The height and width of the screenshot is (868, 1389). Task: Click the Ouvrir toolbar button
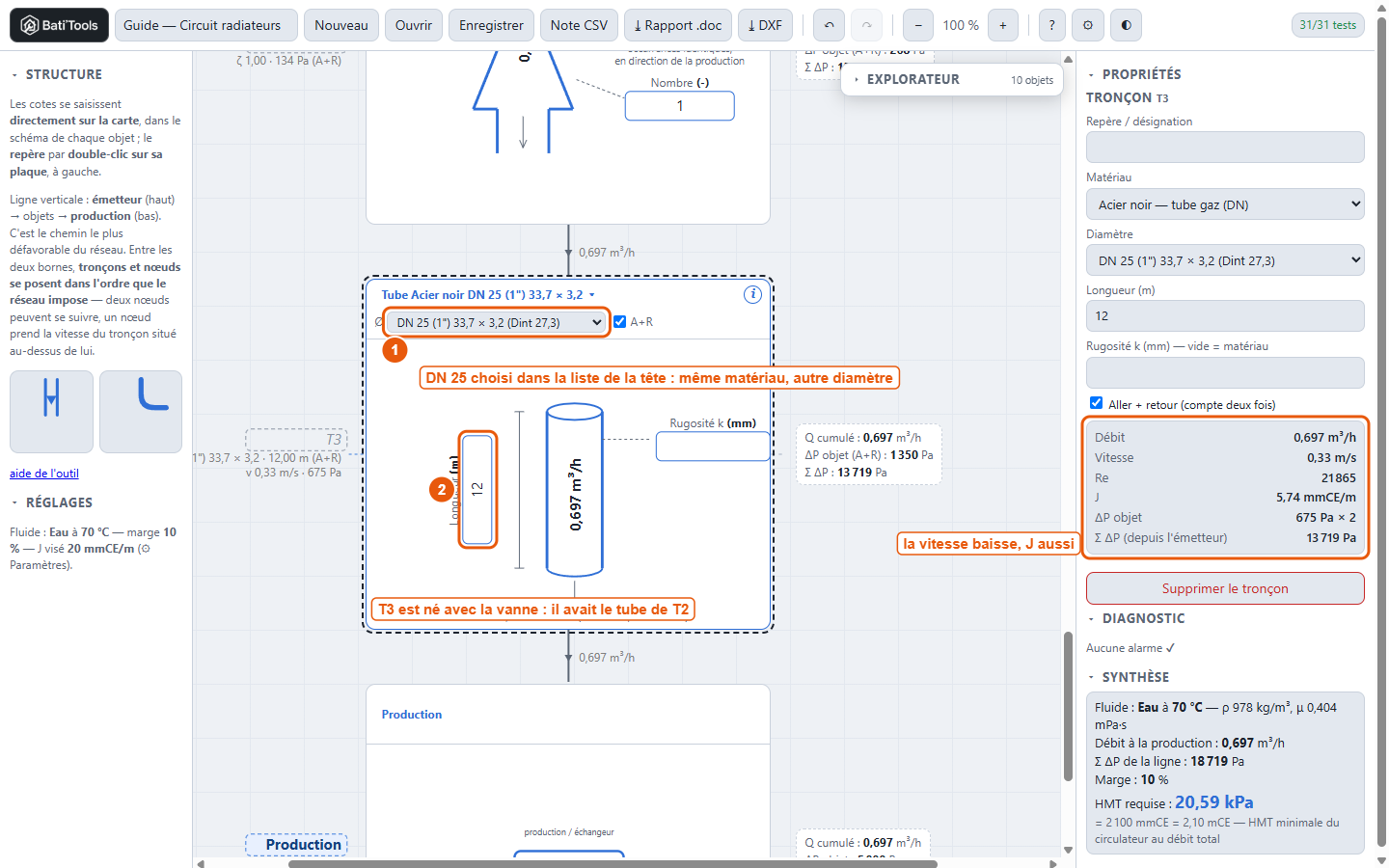(x=414, y=25)
